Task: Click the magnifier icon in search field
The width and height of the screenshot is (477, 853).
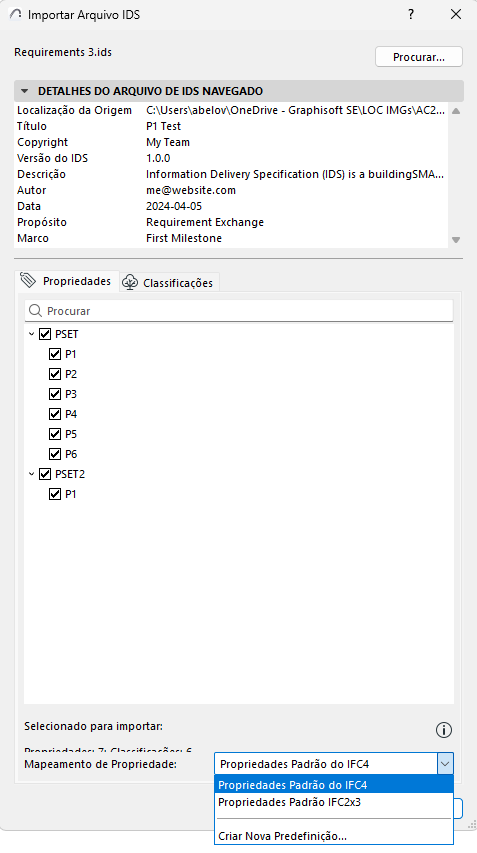Action: click(x=35, y=311)
